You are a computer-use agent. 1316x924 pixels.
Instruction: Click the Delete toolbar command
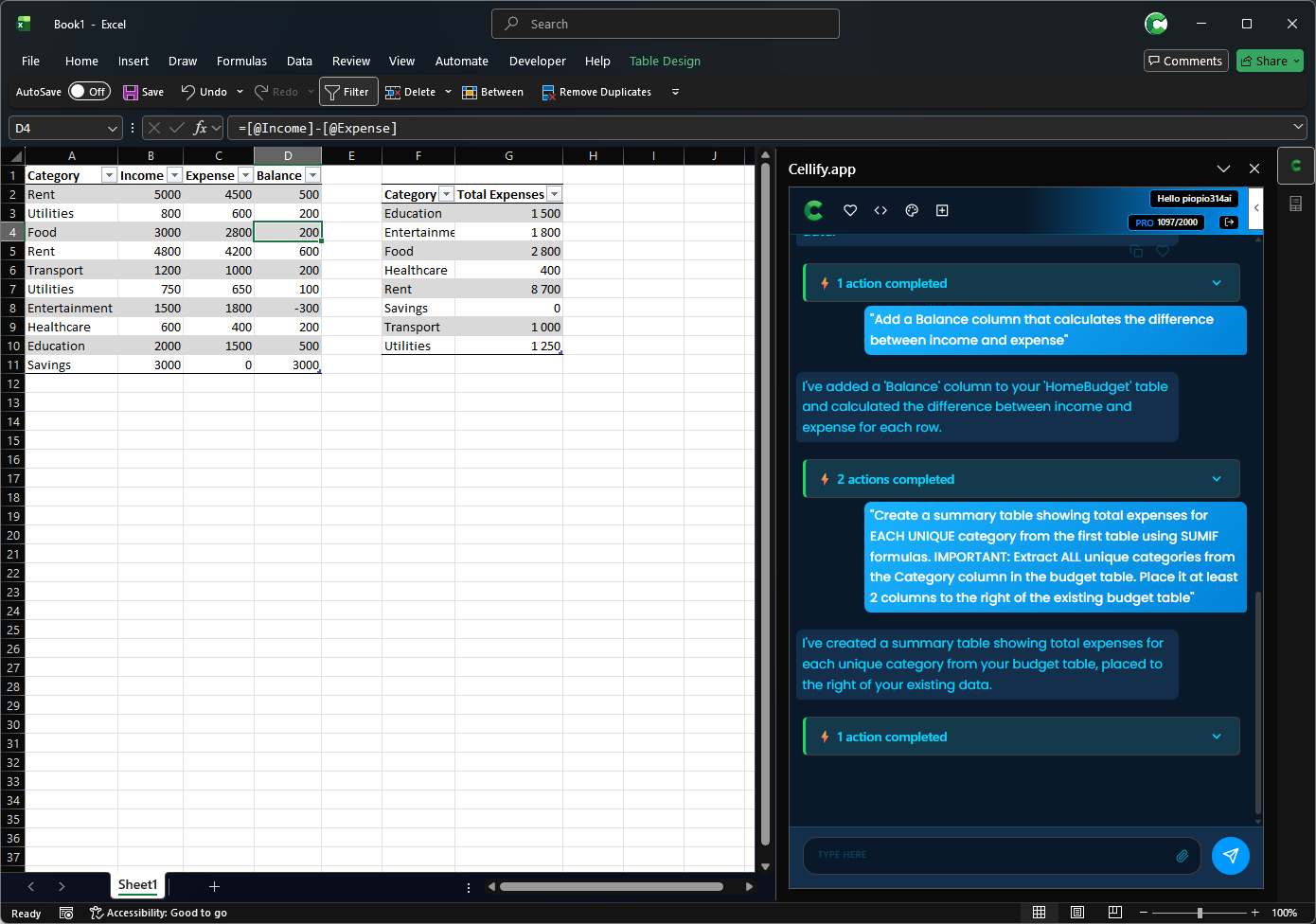click(x=411, y=92)
